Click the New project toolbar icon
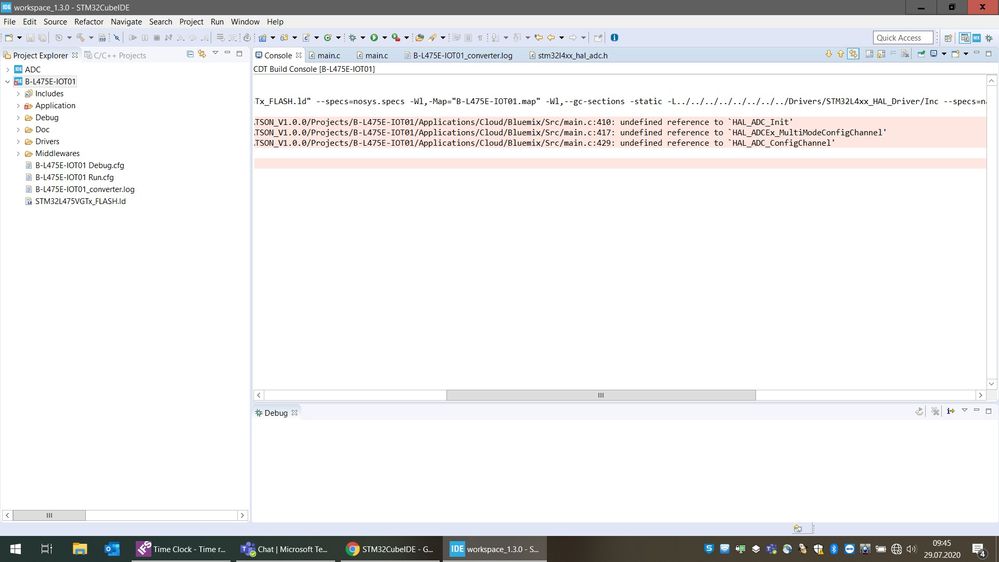This screenshot has width=999, height=562. click(9, 38)
